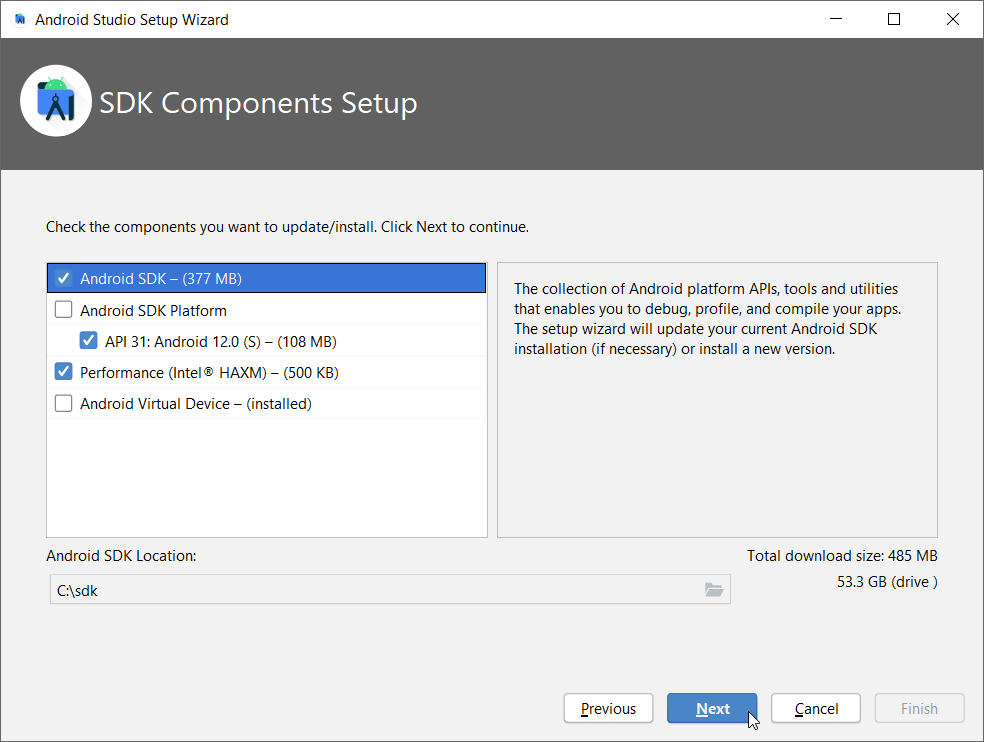Select the Android SDK Platform row label
This screenshot has height=742, width=984.
click(x=153, y=310)
